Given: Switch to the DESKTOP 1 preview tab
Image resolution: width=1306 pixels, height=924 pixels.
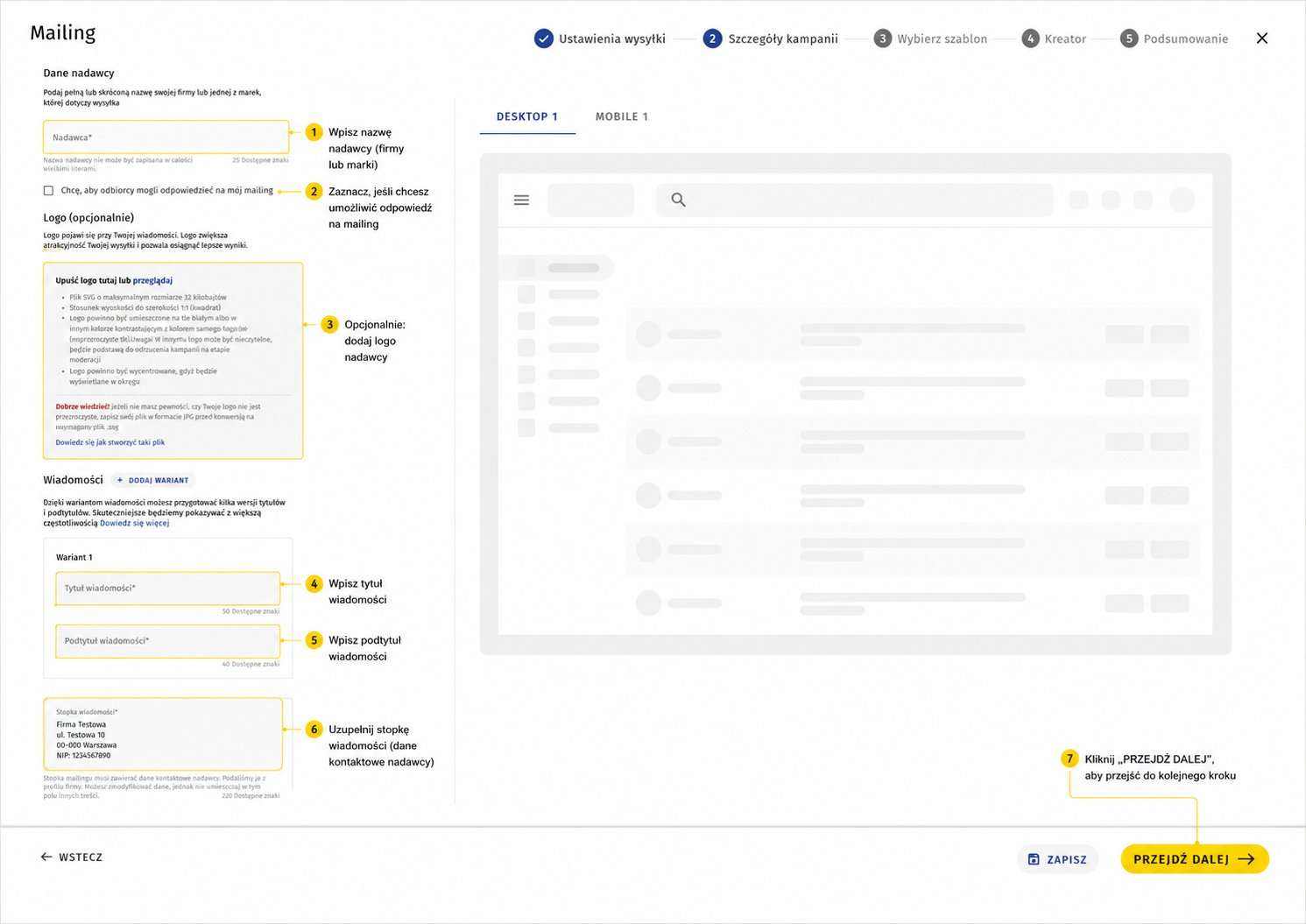Looking at the screenshot, I should [x=527, y=116].
